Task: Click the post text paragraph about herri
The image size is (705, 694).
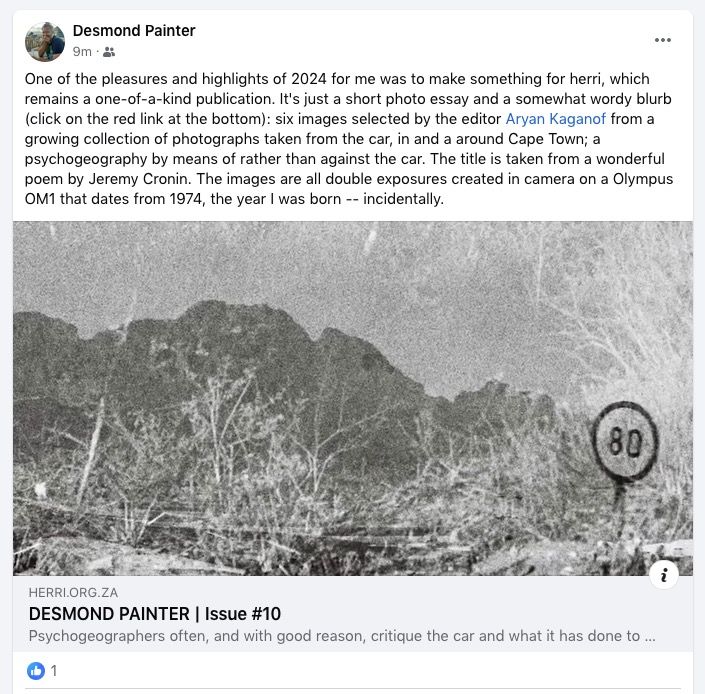Action: (348, 139)
